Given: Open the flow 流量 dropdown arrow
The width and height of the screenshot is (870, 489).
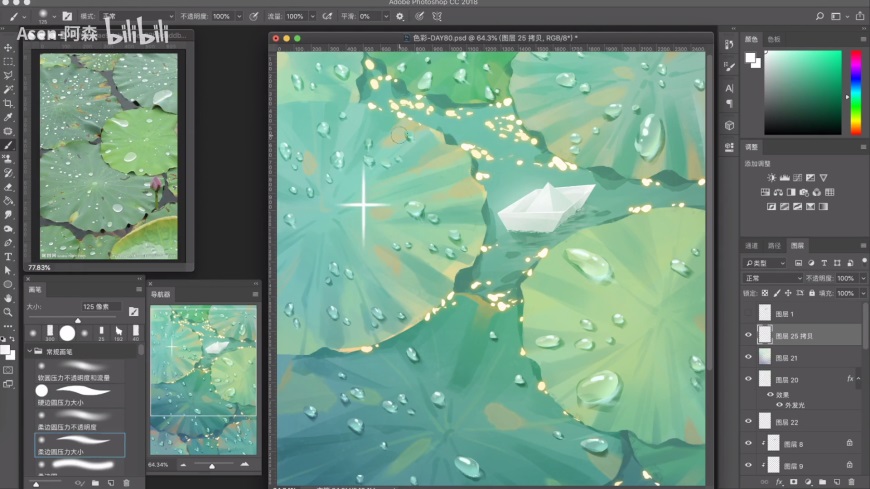Looking at the screenshot, I should 312,17.
